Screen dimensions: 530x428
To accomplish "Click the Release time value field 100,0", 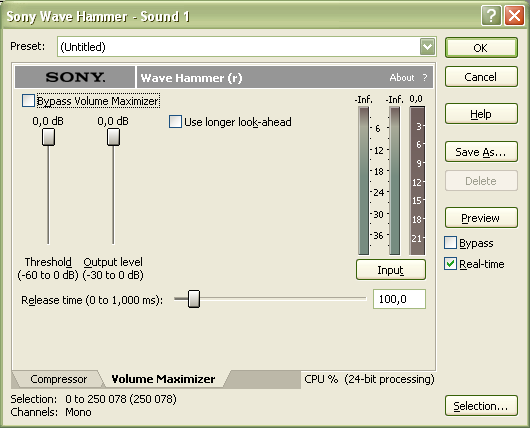I will tap(399, 299).
